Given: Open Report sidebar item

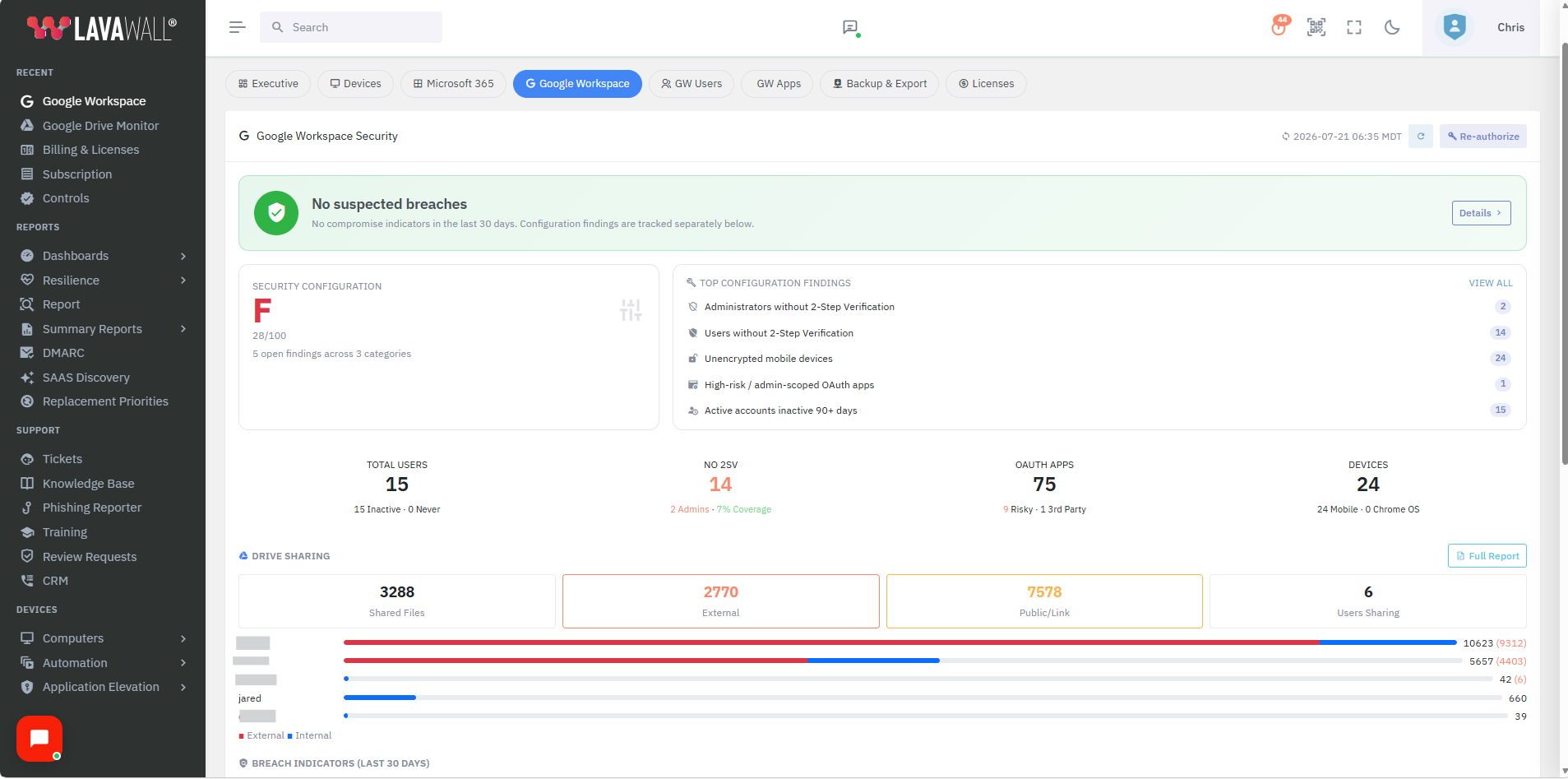Looking at the screenshot, I should [61, 304].
